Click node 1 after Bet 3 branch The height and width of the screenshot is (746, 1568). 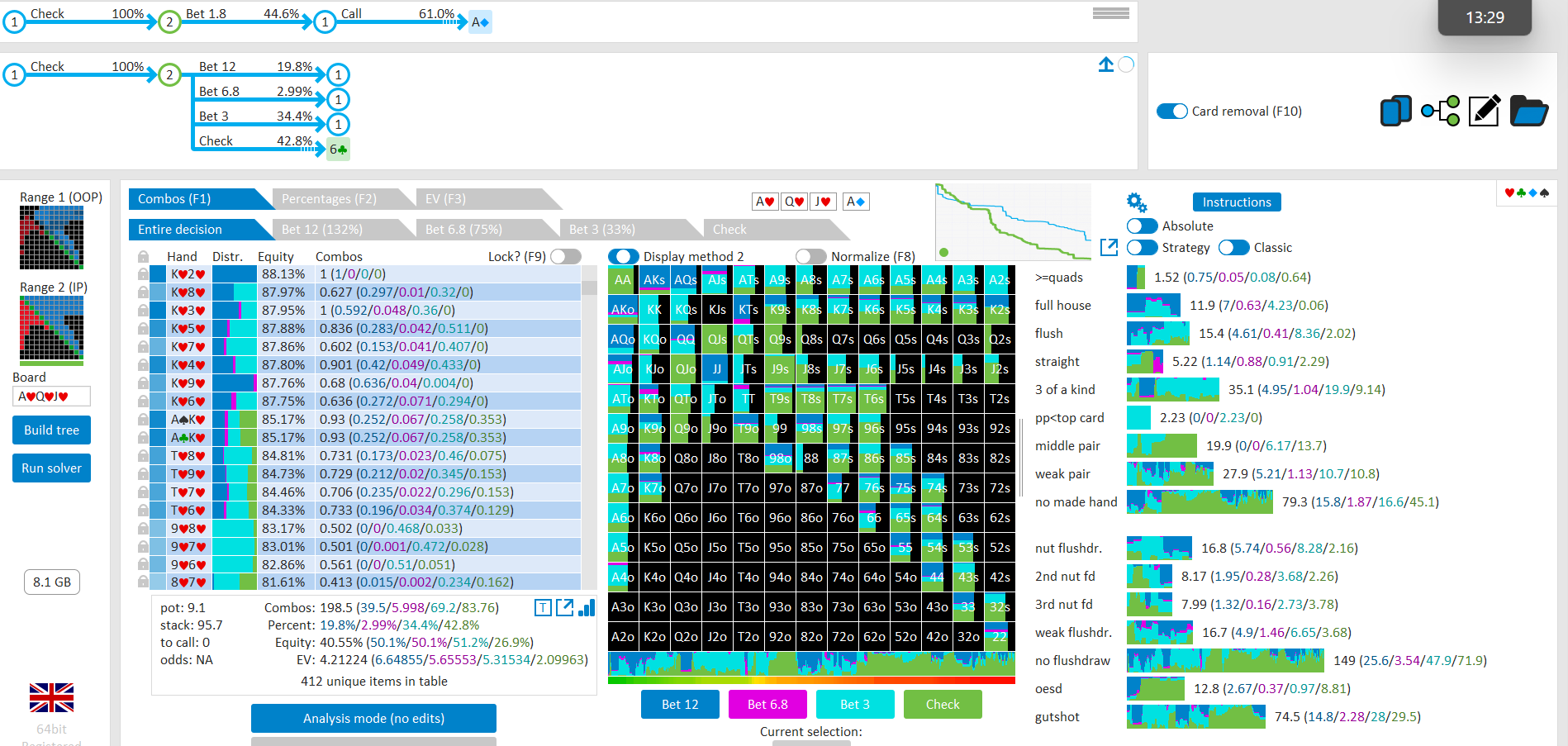[x=338, y=125]
